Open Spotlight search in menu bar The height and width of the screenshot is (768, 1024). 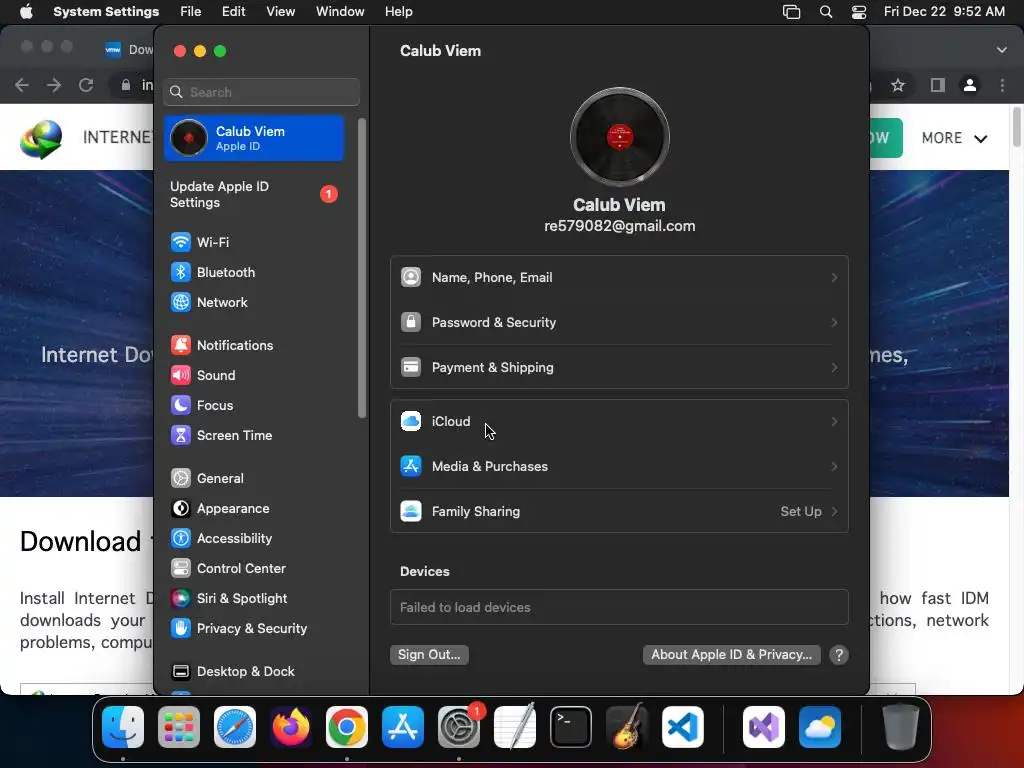click(826, 12)
